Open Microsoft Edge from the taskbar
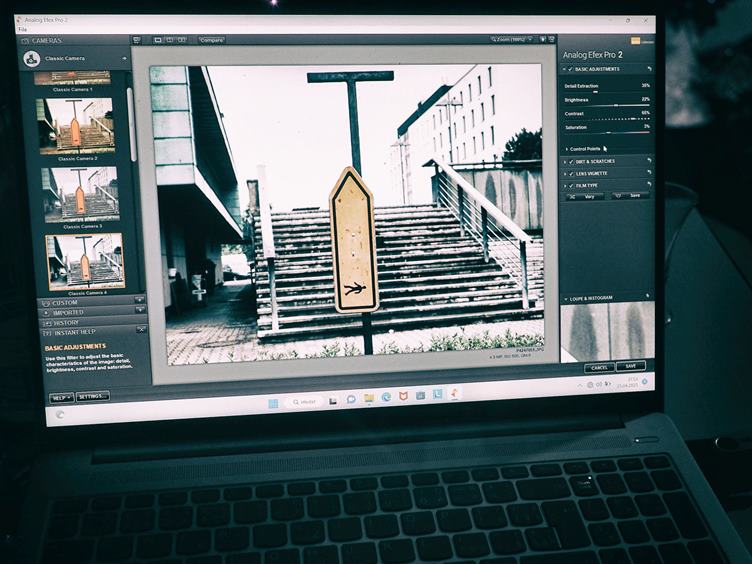Viewport: 752px width, 564px height. tap(386, 397)
